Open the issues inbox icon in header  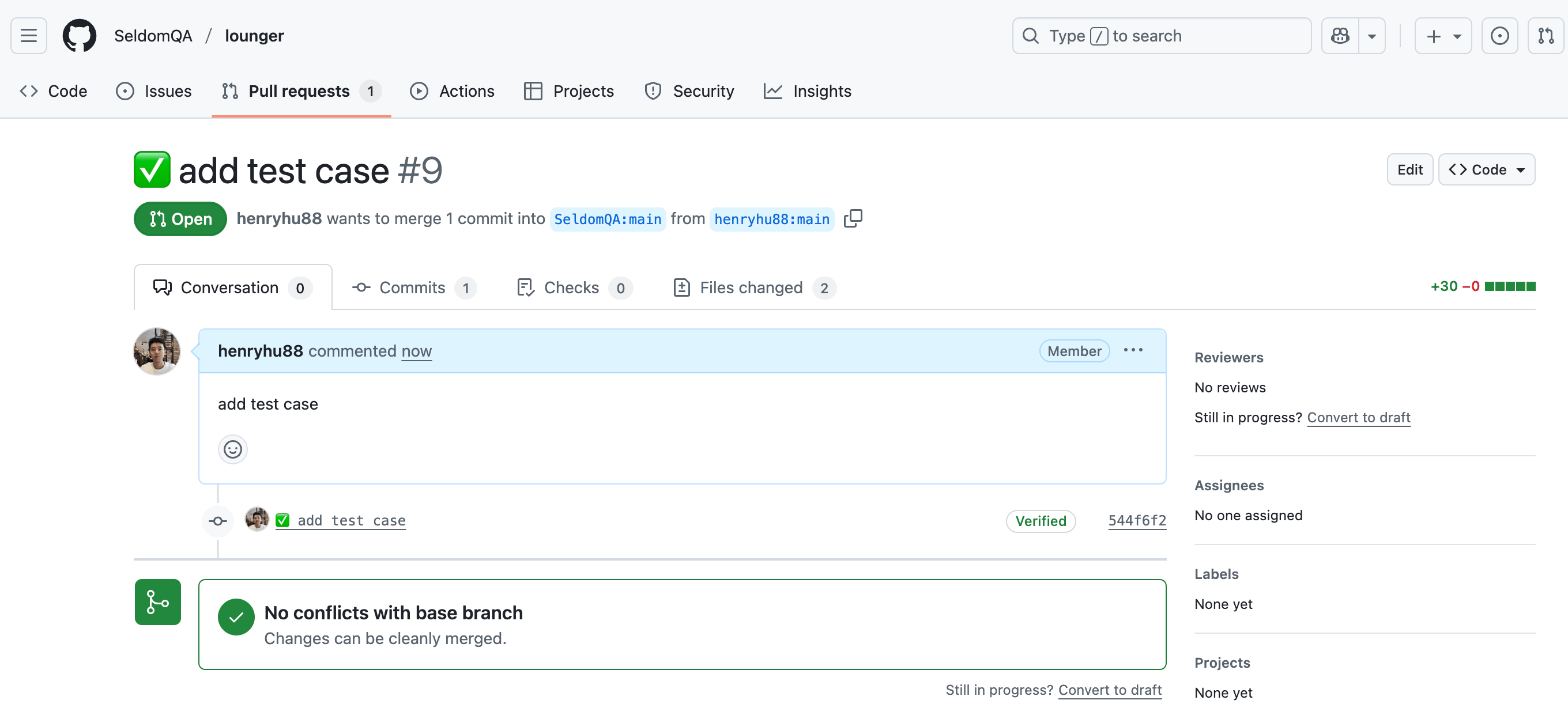(1499, 36)
